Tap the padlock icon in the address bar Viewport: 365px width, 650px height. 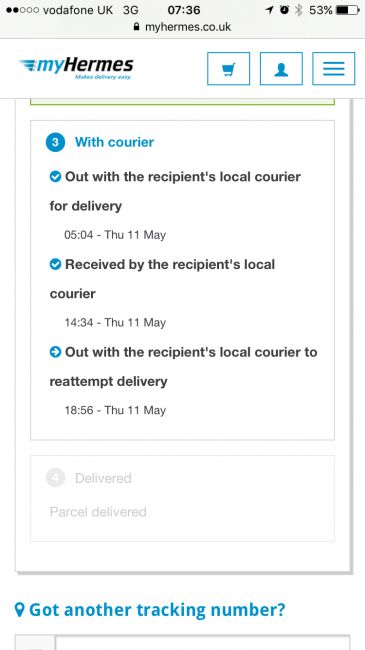[136, 27]
